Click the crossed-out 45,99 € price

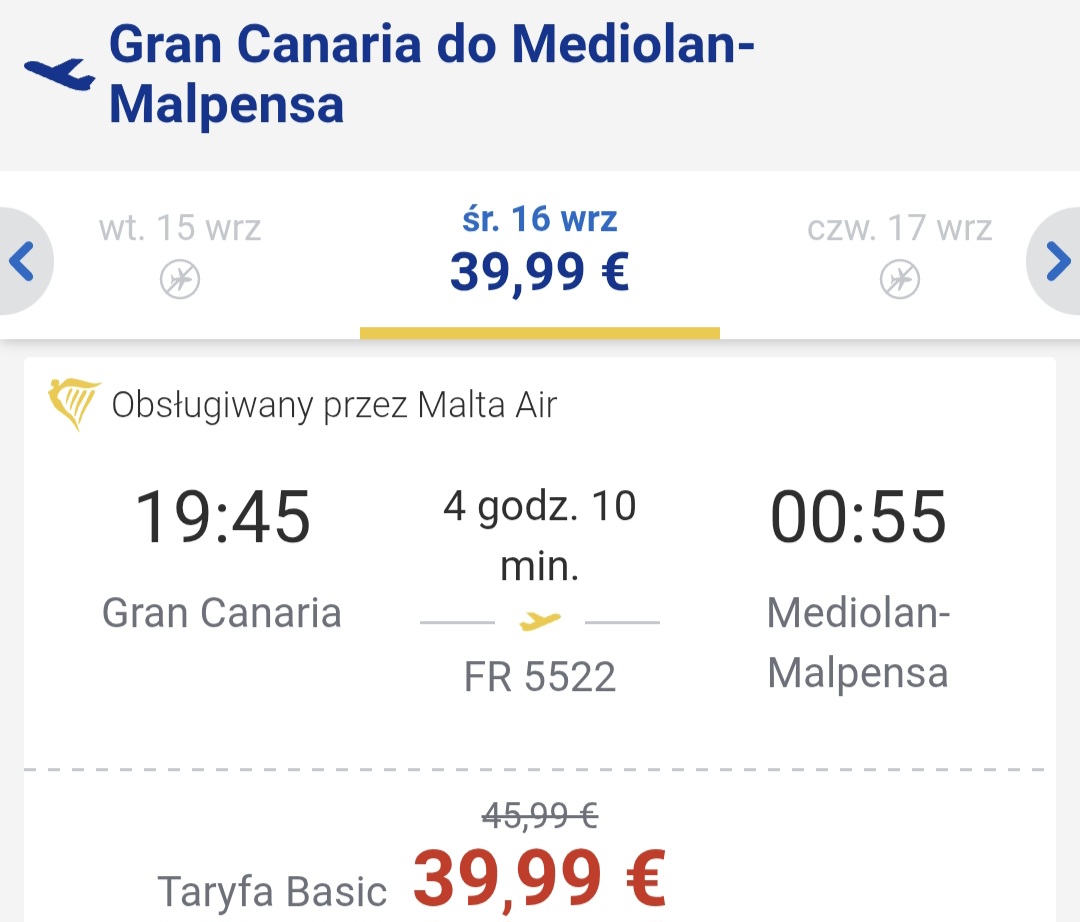[540, 816]
